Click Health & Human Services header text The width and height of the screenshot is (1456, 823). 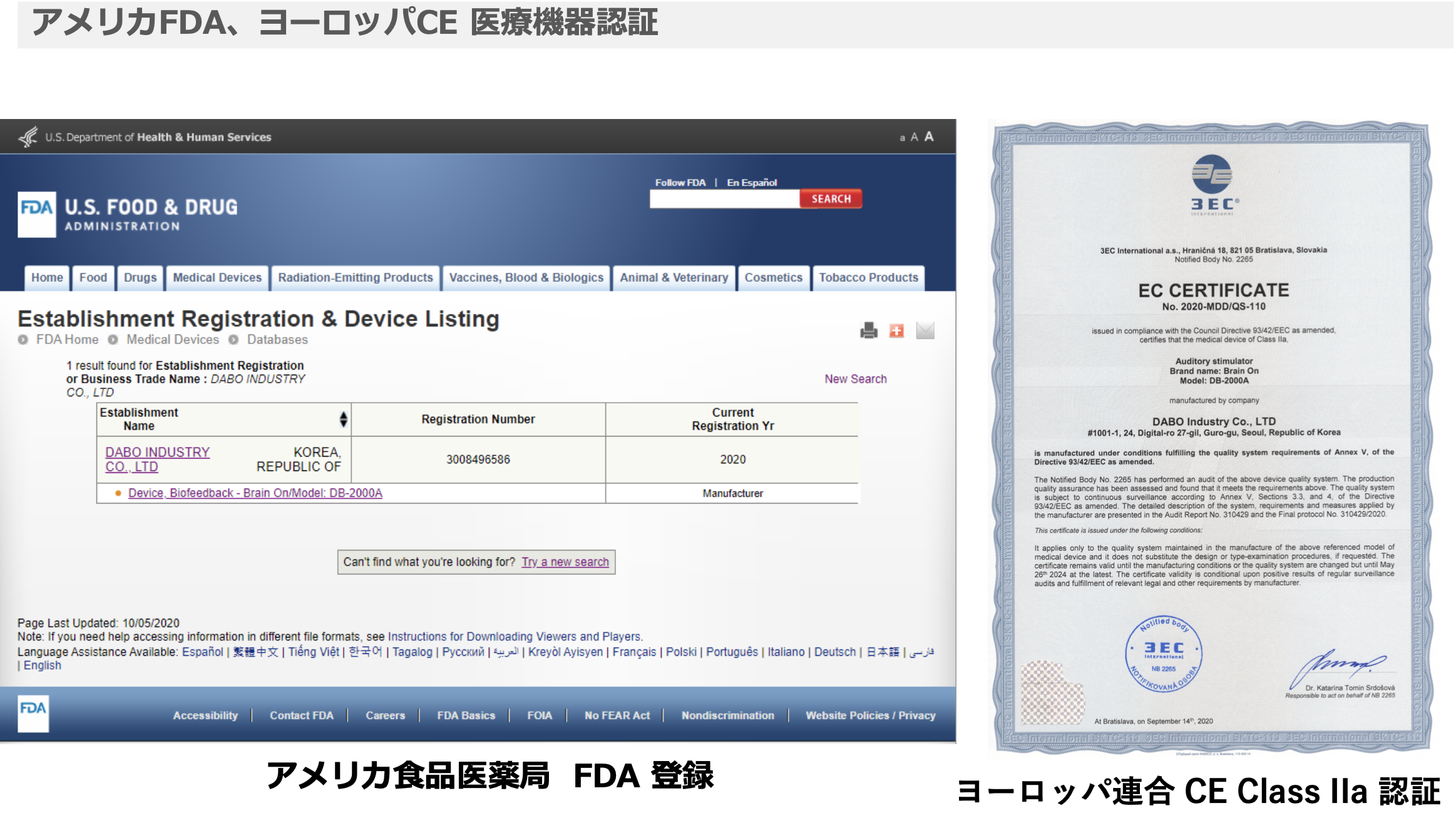[204, 137]
